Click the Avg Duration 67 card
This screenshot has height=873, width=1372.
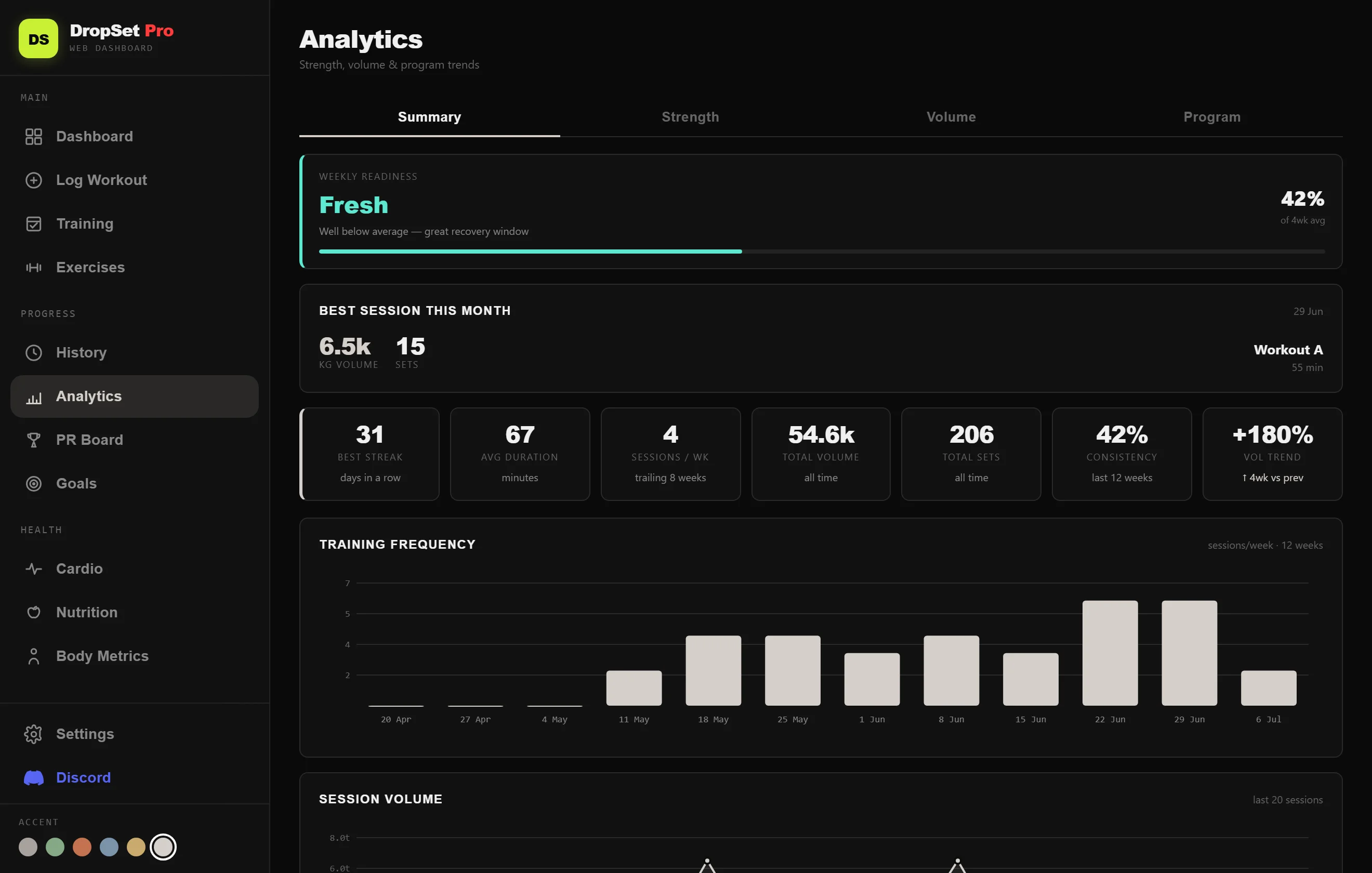[x=520, y=454]
